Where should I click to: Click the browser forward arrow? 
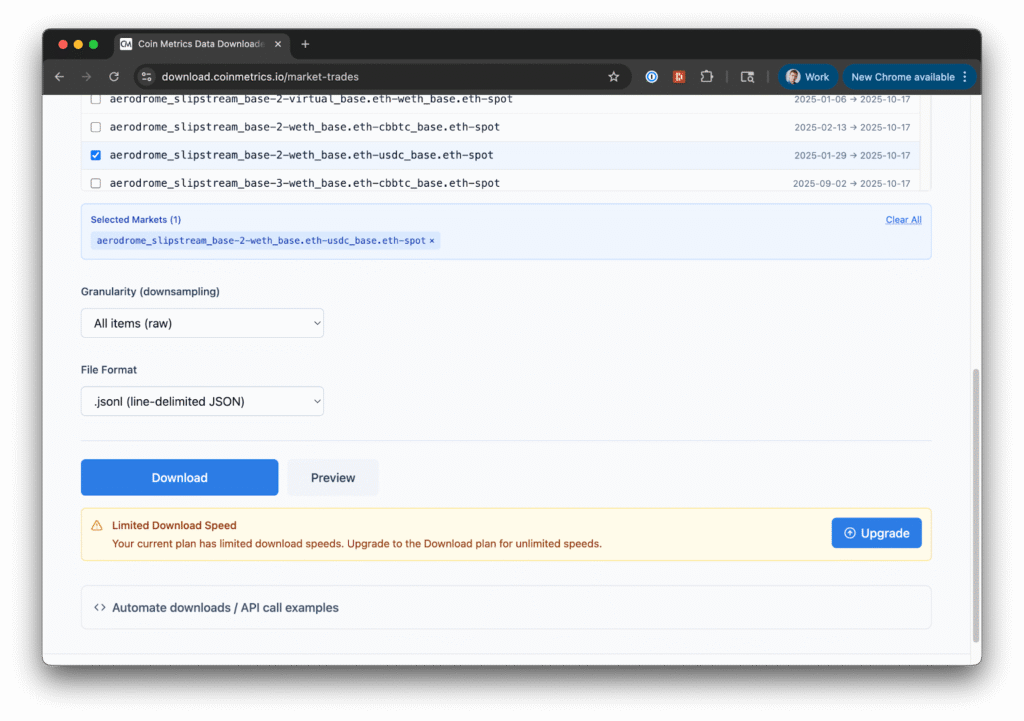[87, 77]
